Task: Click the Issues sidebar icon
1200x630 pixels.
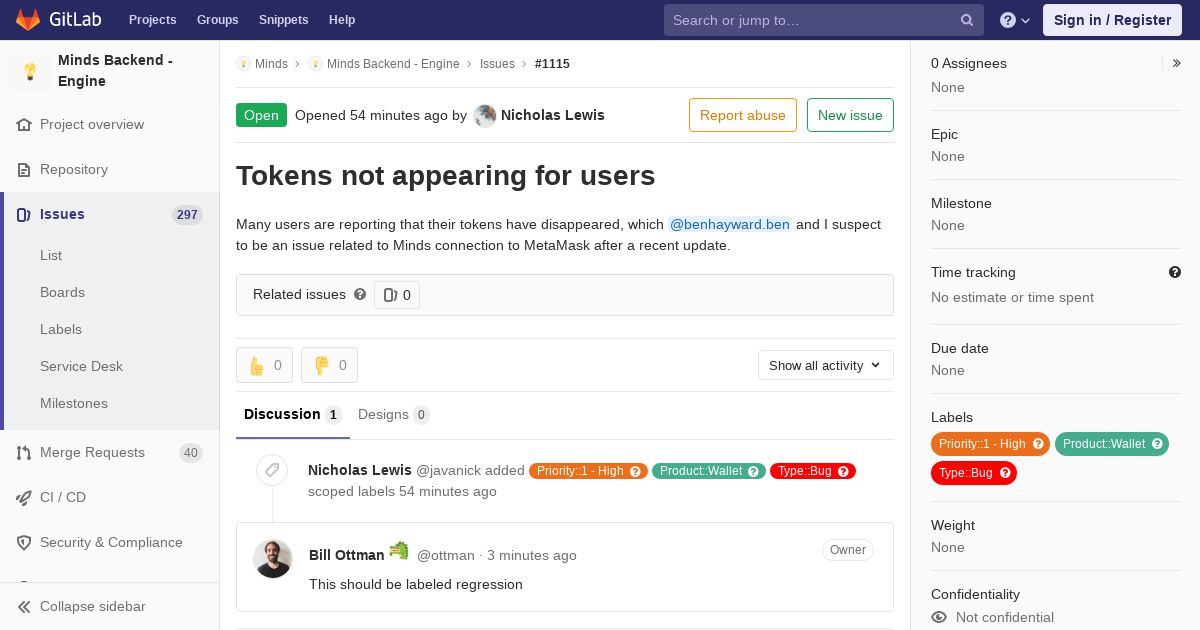Action: (24, 215)
